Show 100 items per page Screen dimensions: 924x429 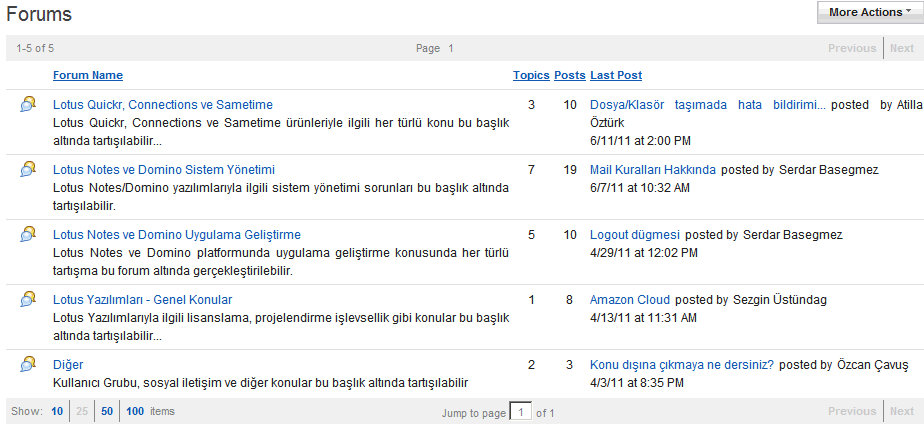coord(135,411)
